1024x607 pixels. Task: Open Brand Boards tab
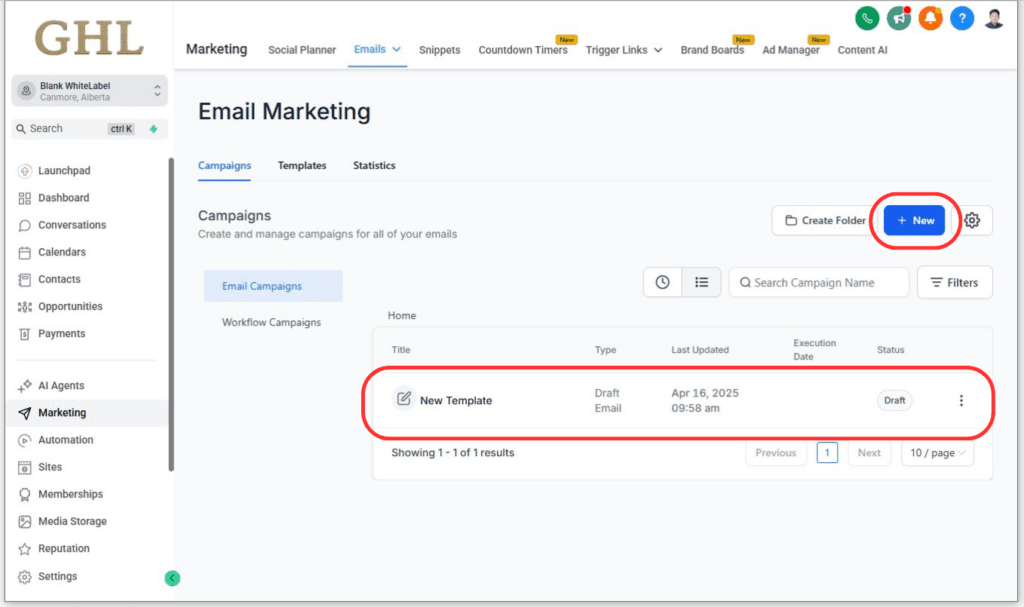tap(712, 50)
